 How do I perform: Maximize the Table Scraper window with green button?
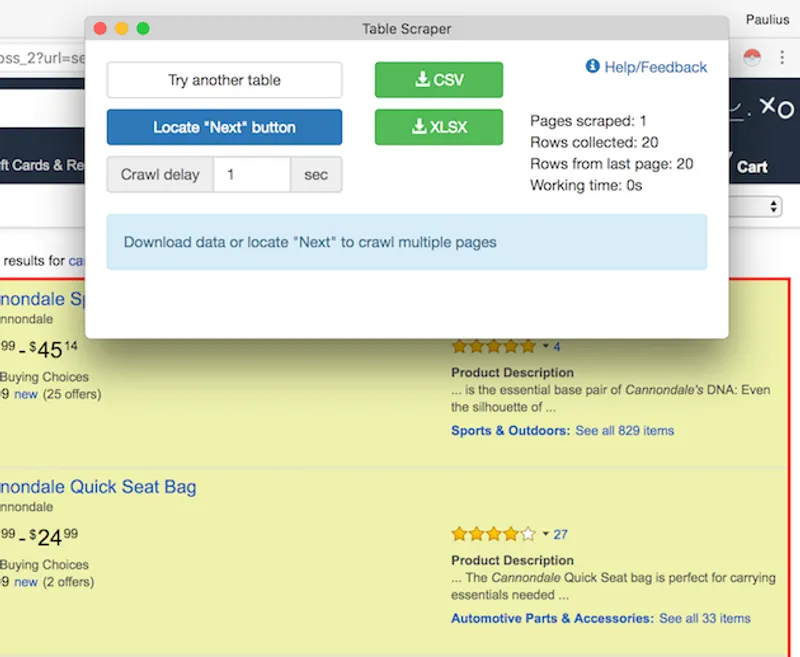click(x=143, y=29)
